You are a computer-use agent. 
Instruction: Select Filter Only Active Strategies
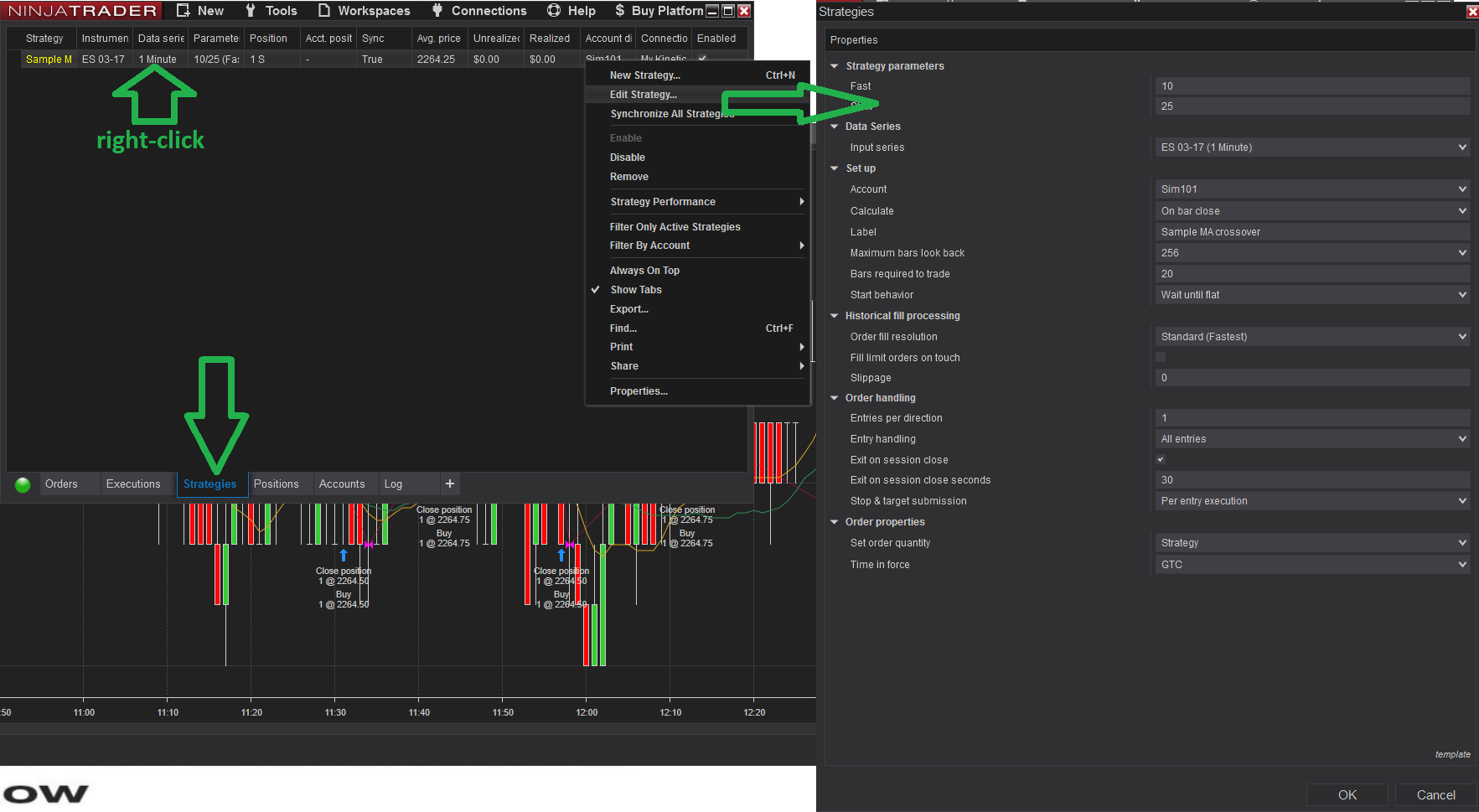click(x=697, y=227)
